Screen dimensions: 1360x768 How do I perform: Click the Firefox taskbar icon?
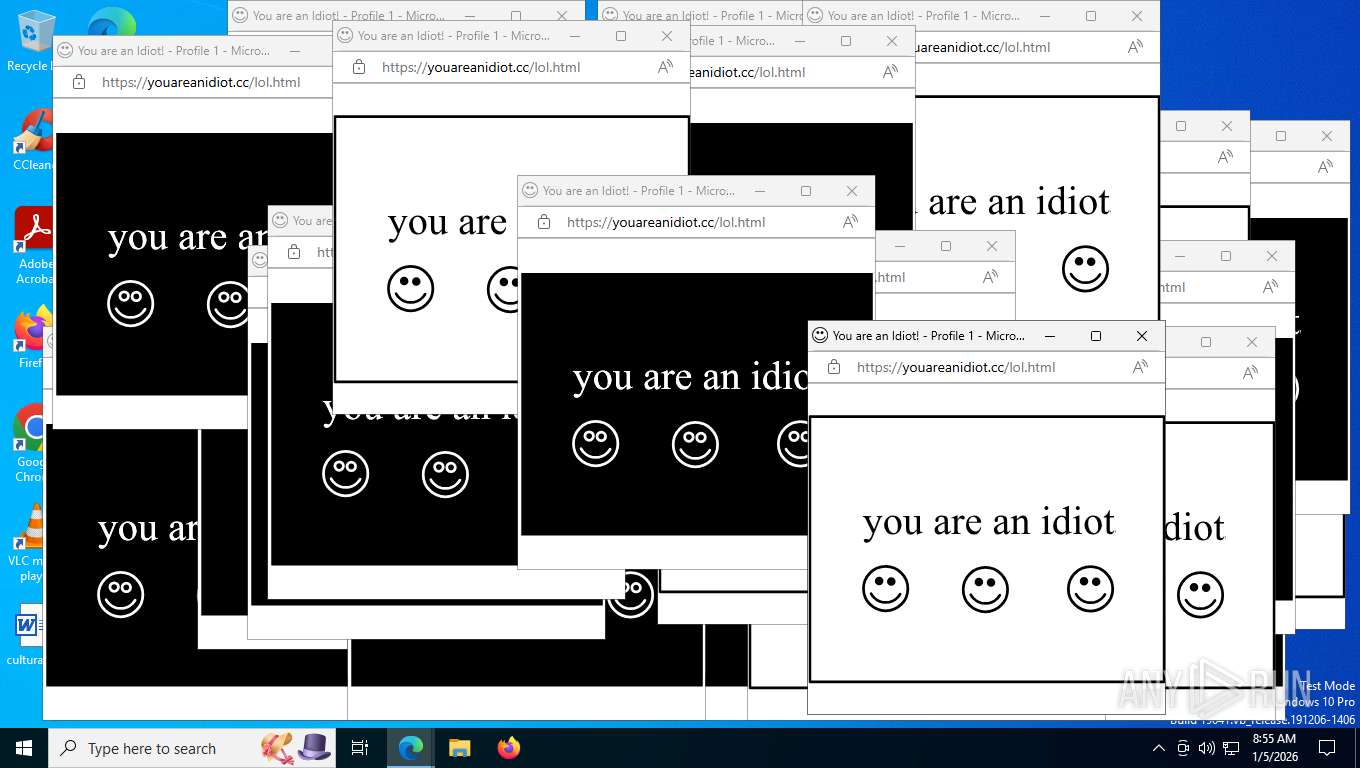click(508, 748)
